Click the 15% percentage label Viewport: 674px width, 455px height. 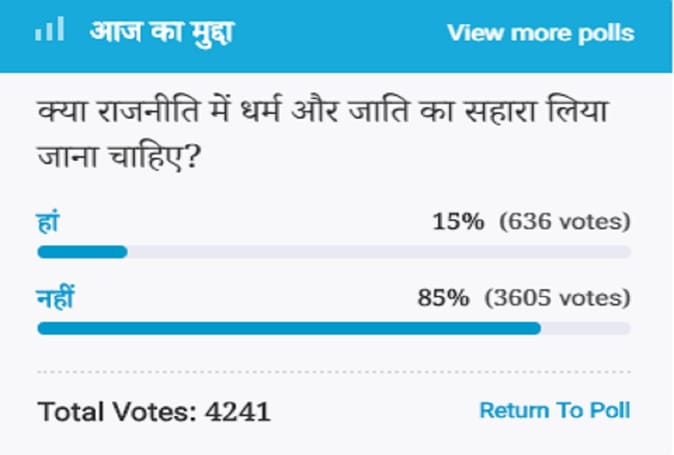[458, 222]
